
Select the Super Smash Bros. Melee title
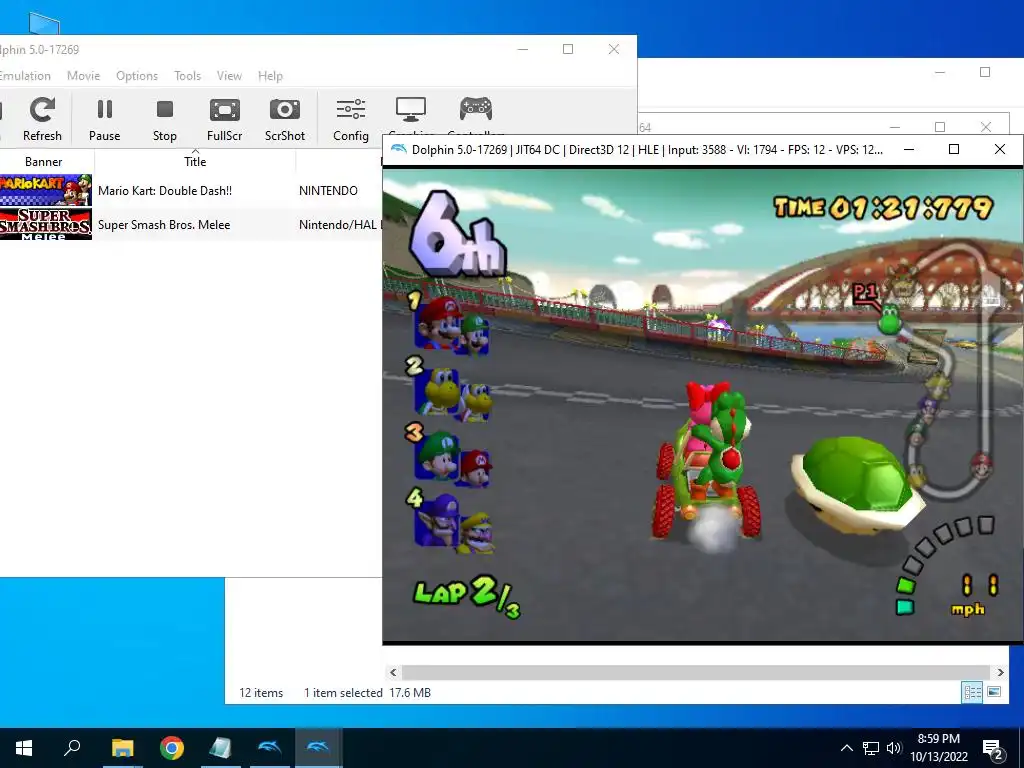[164, 225]
